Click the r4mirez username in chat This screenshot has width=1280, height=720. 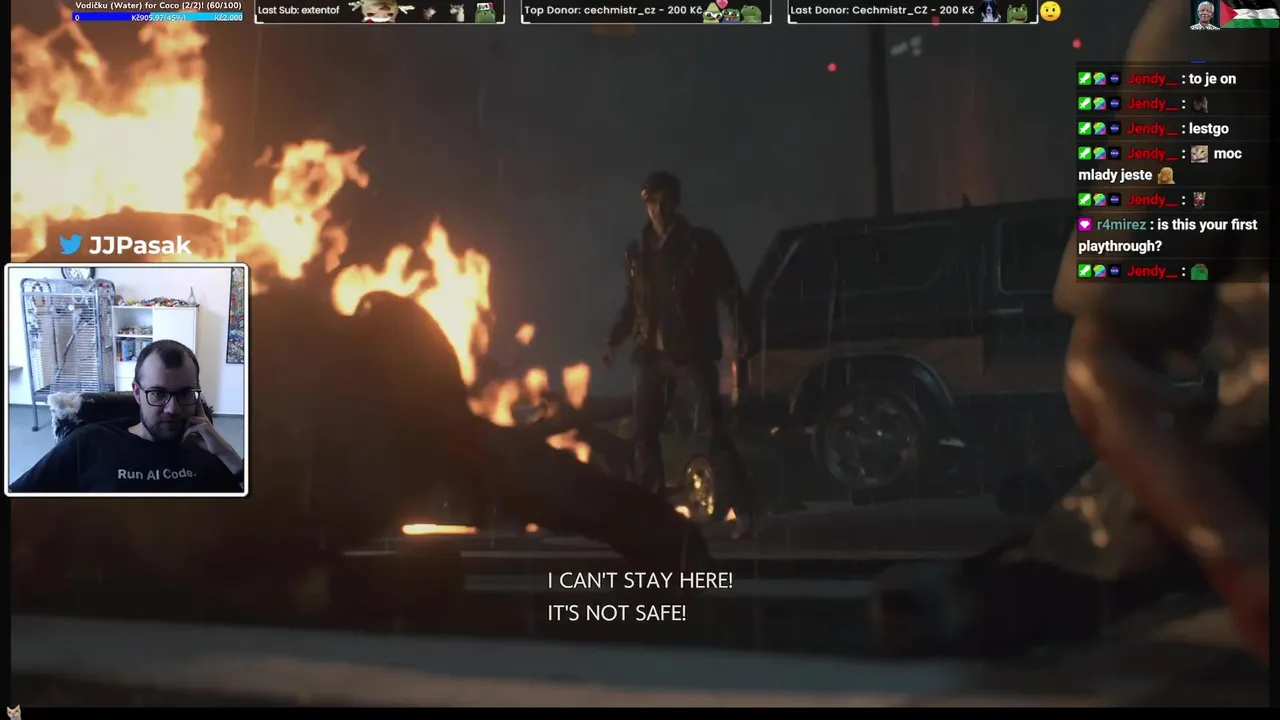click(x=1120, y=224)
